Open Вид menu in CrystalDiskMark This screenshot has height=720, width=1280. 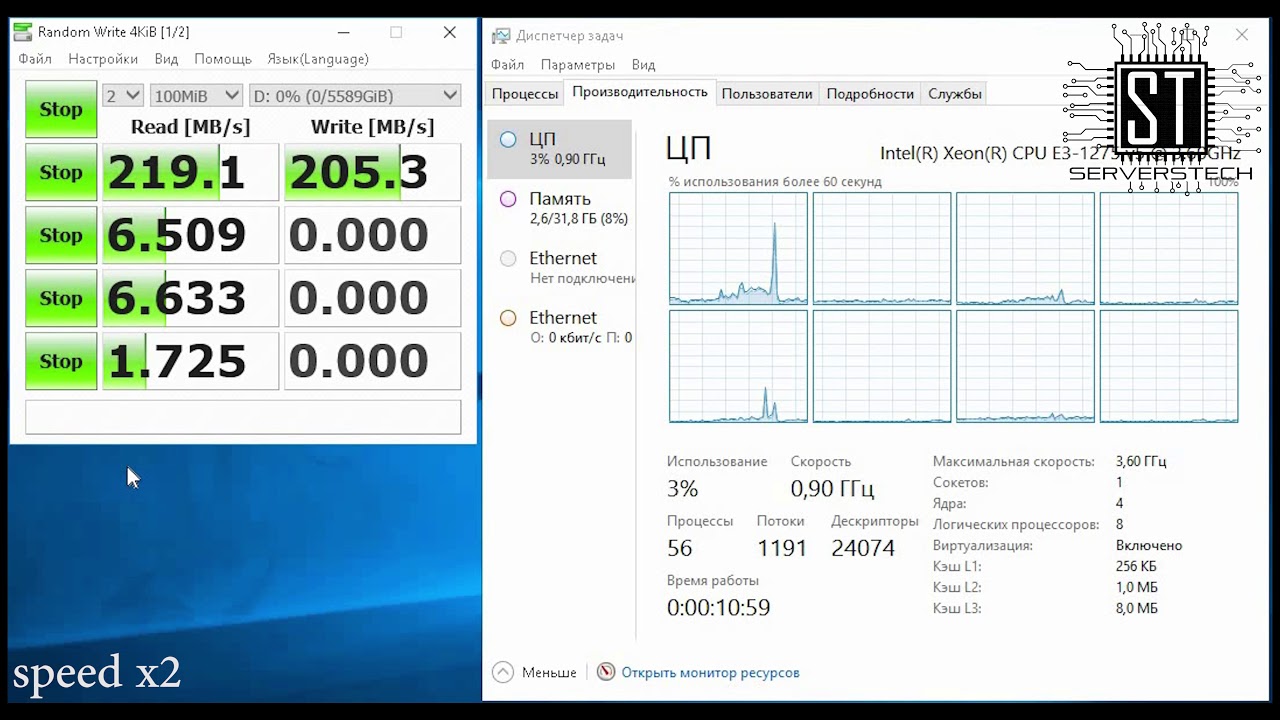[166, 59]
